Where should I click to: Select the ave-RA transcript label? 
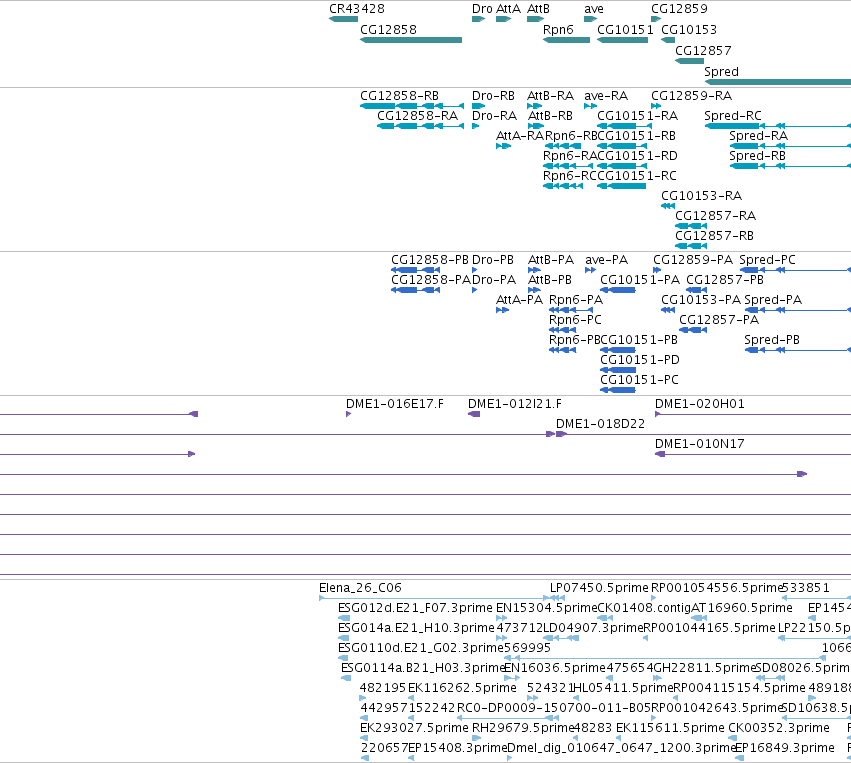tap(606, 96)
